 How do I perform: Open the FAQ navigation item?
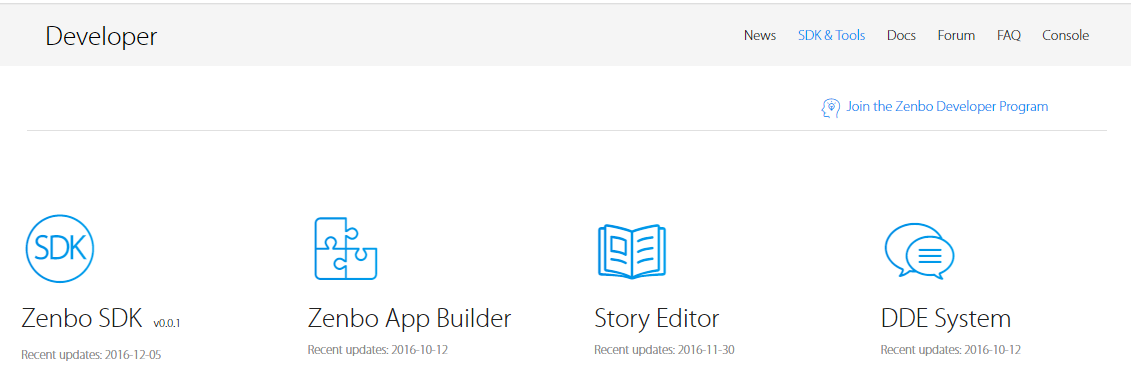tap(1008, 35)
